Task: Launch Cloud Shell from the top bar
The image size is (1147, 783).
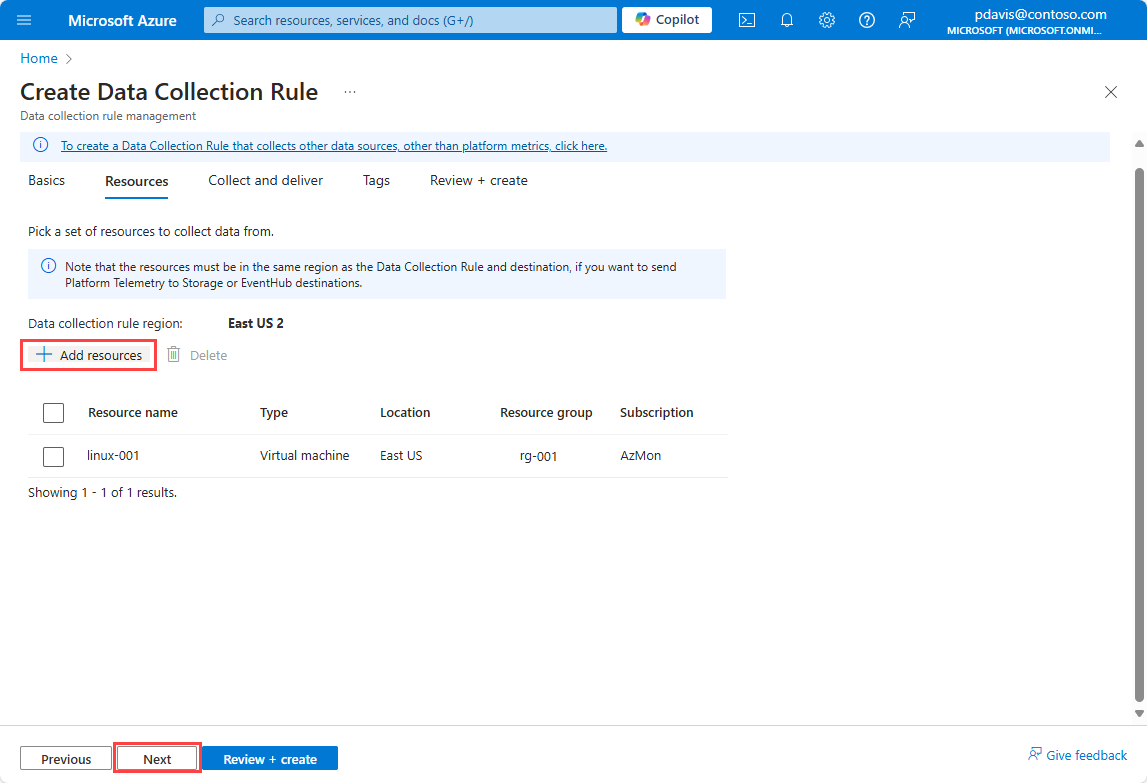Action: point(747,20)
